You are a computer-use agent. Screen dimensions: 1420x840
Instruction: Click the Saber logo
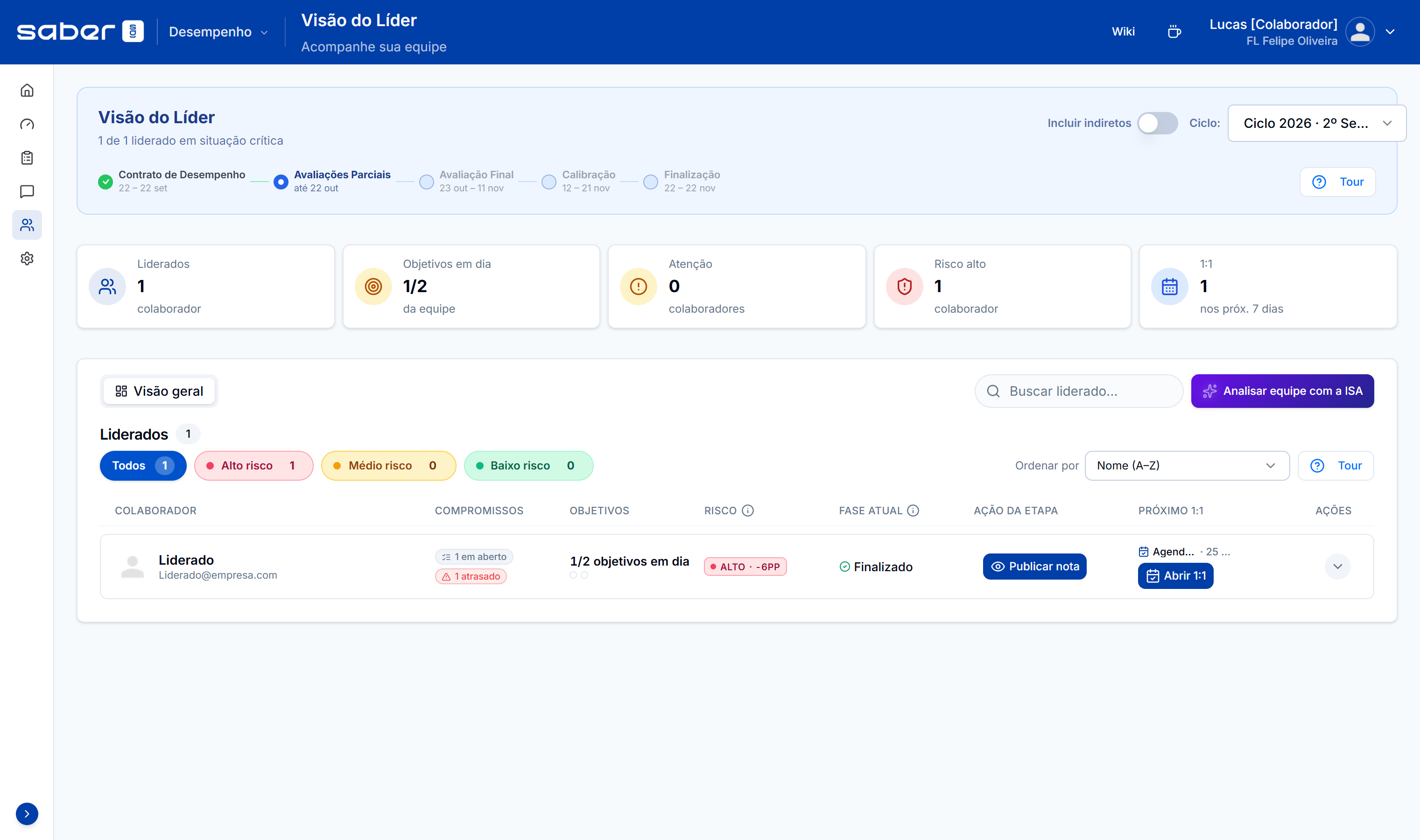(80, 31)
